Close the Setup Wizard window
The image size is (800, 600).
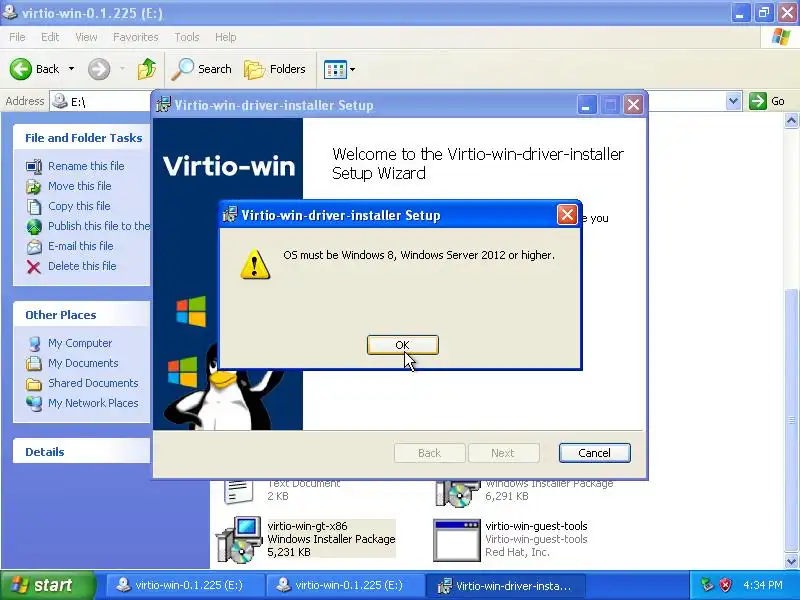[x=633, y=105]
